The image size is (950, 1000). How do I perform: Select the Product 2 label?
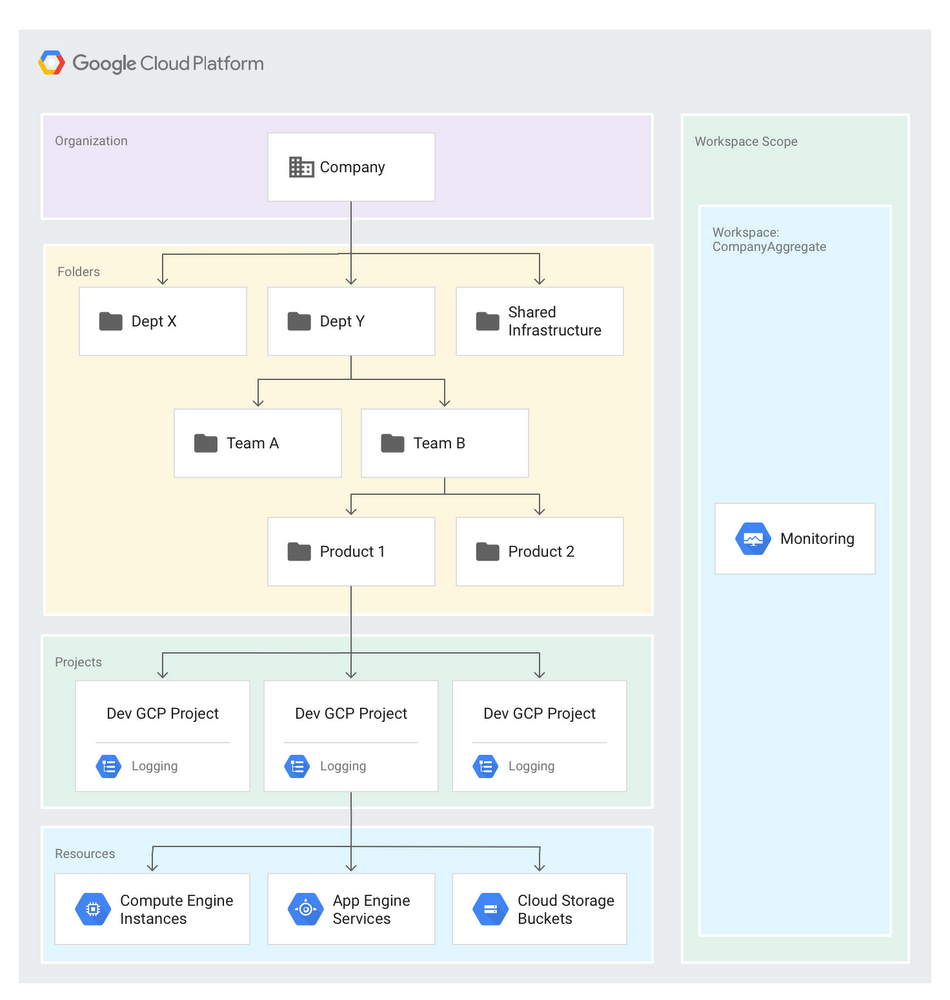[x=541, y=552]
